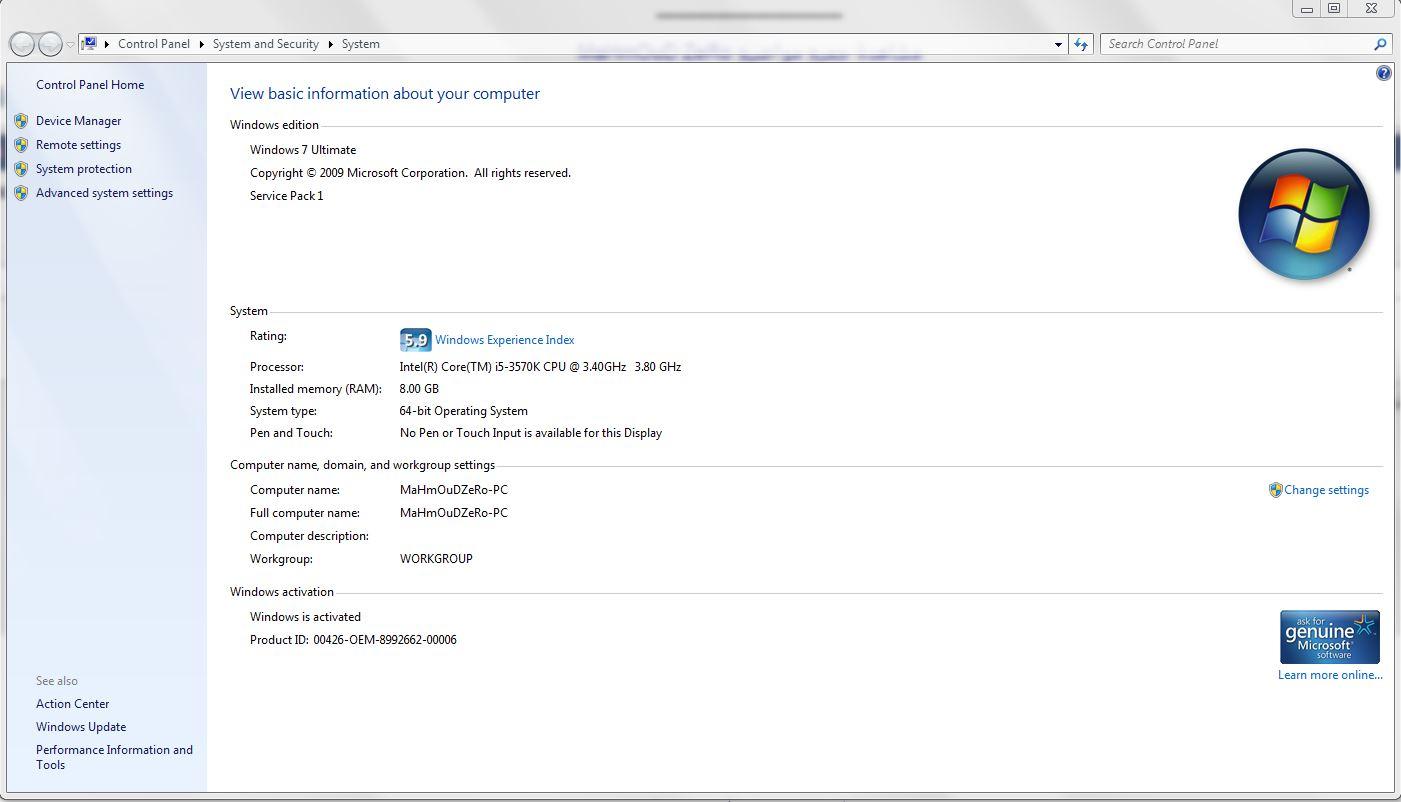1401x802 pixels.
Task: Click the WORKGROUP value
Action: [436, 559]
